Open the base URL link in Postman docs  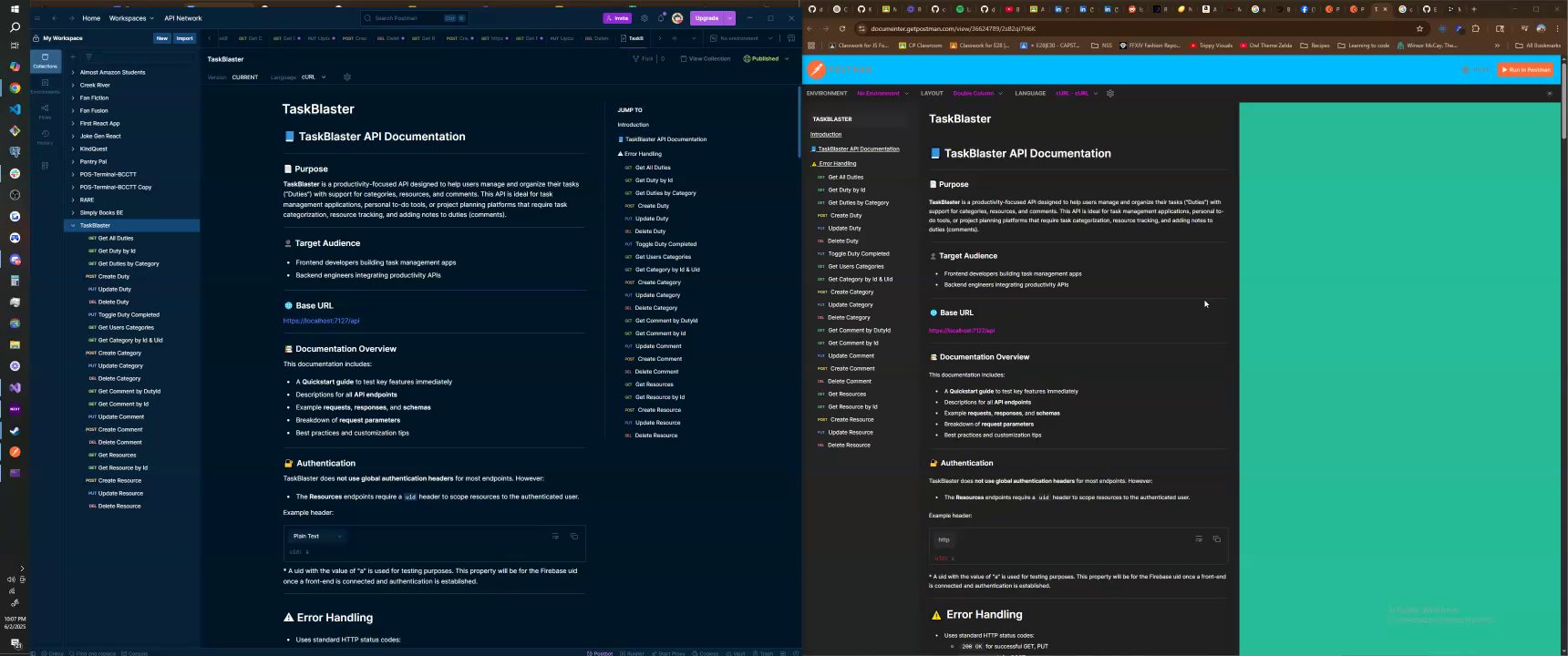tap(321, 321)
